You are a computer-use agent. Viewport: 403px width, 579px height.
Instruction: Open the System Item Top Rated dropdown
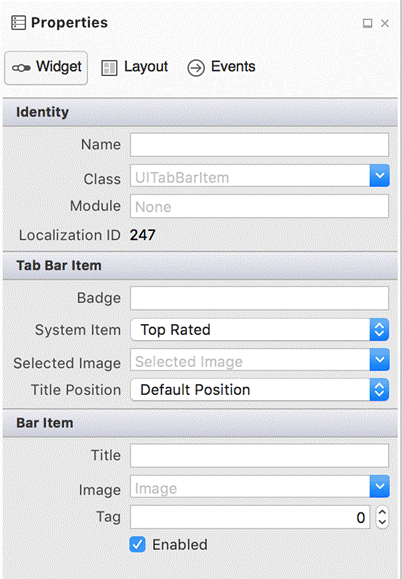tap(259, 330)
